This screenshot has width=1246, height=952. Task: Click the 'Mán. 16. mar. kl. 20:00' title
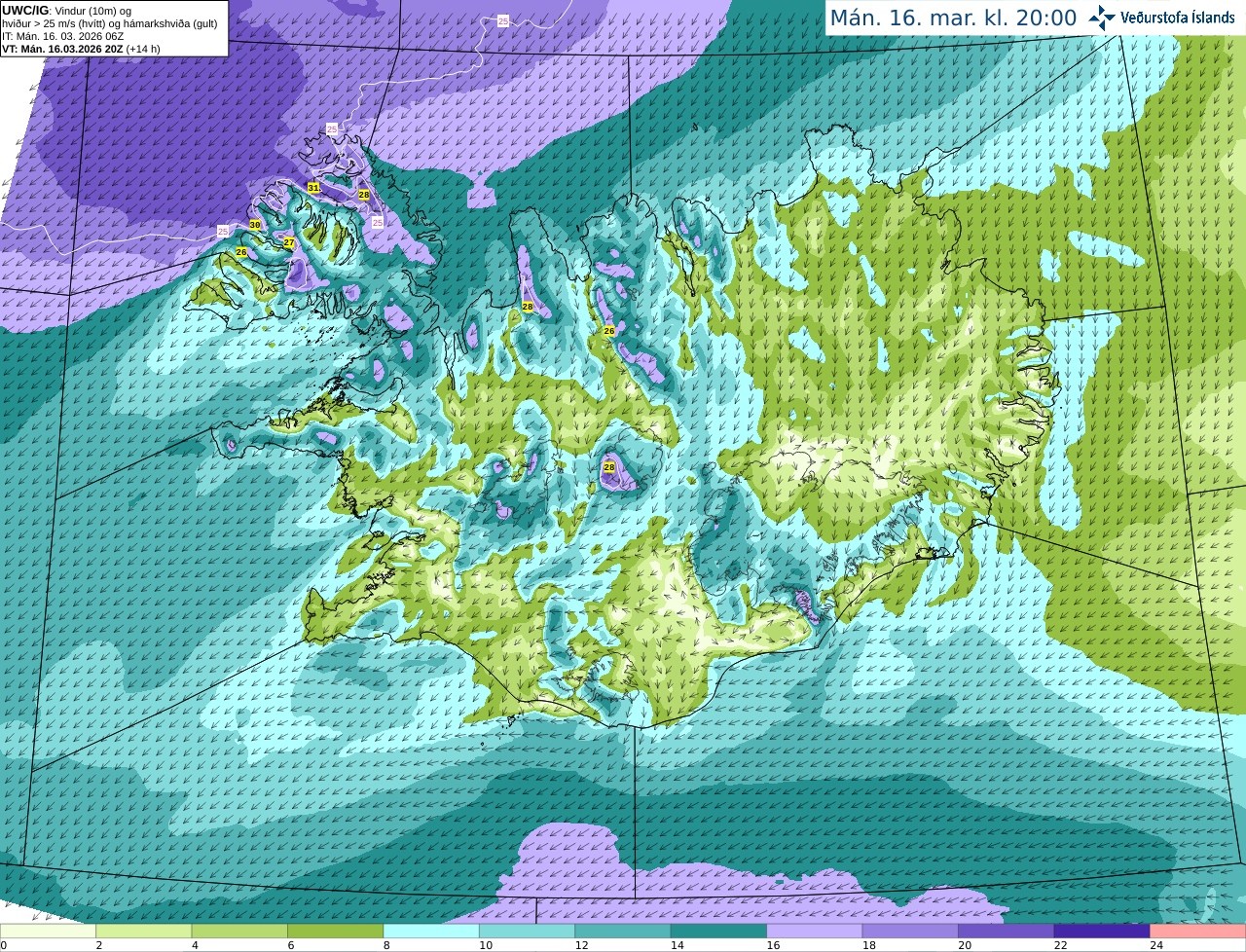tap(953, 18)
